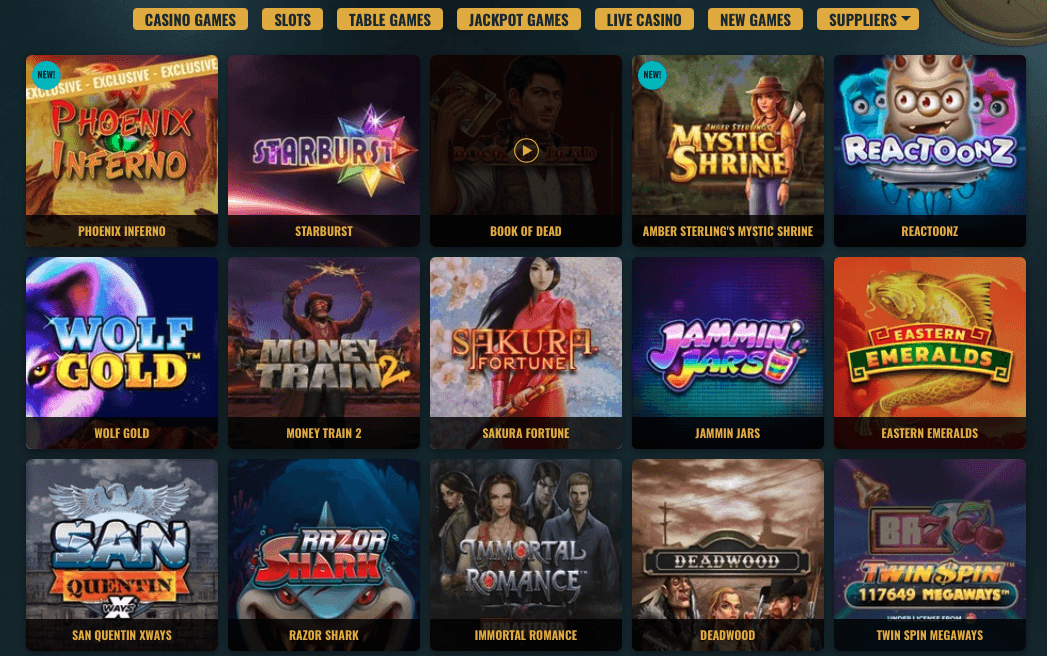This screenshot has height=656, width=1047.
Task: Click the NEW! badge on Mystic Shrine
Action: [x=652, y=75]
